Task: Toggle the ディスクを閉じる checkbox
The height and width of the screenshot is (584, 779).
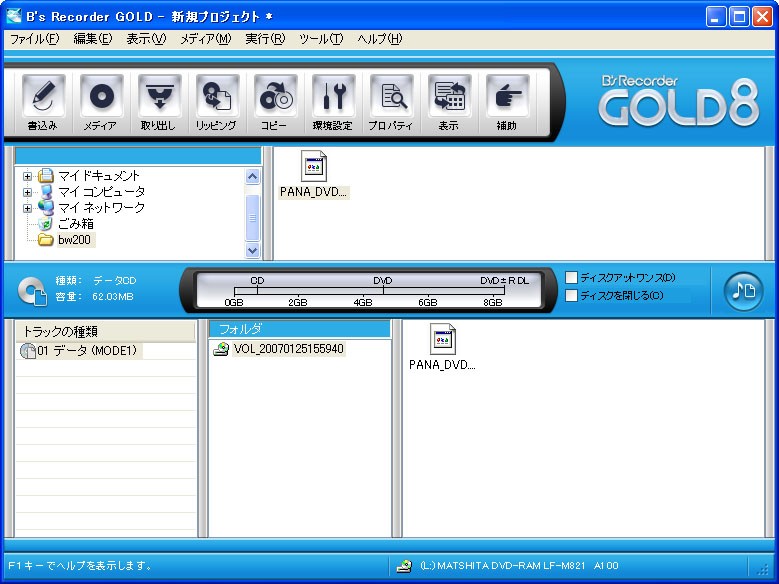Action: tap(571, 295)
